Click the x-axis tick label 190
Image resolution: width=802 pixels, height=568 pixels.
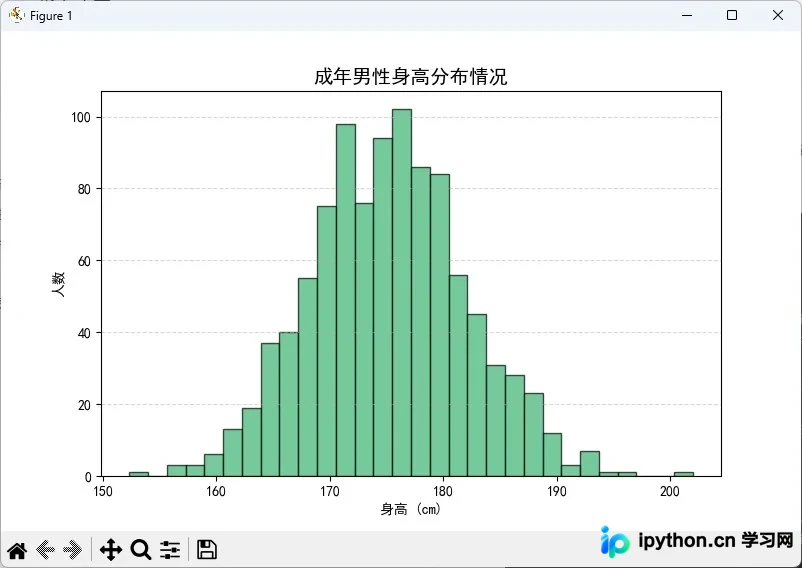(557, 491)
